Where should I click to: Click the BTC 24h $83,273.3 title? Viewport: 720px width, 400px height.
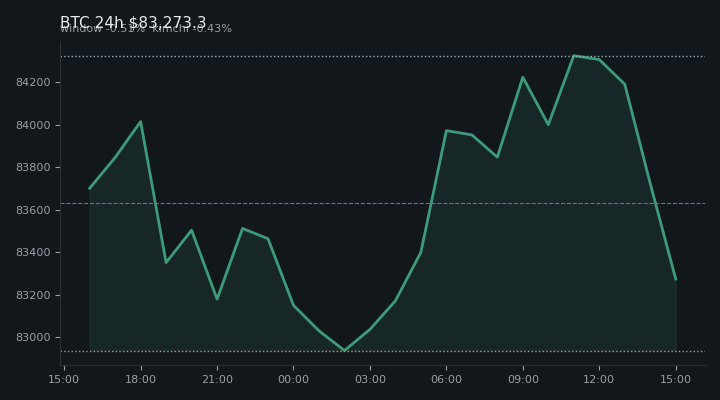(x=133, y=22)
